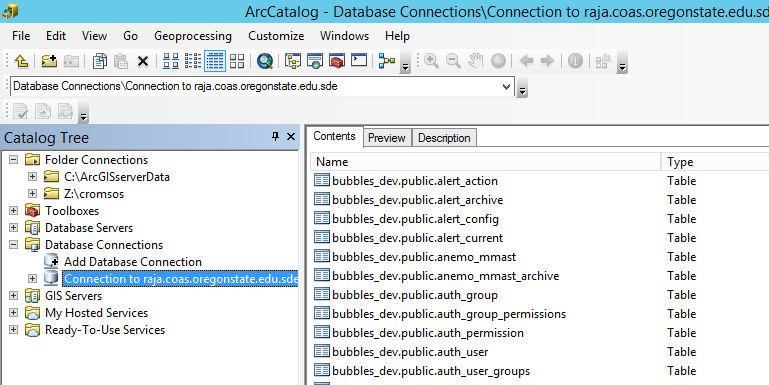
Task: Click the Disconnect From Folder icon
Action: pos(72,61)
